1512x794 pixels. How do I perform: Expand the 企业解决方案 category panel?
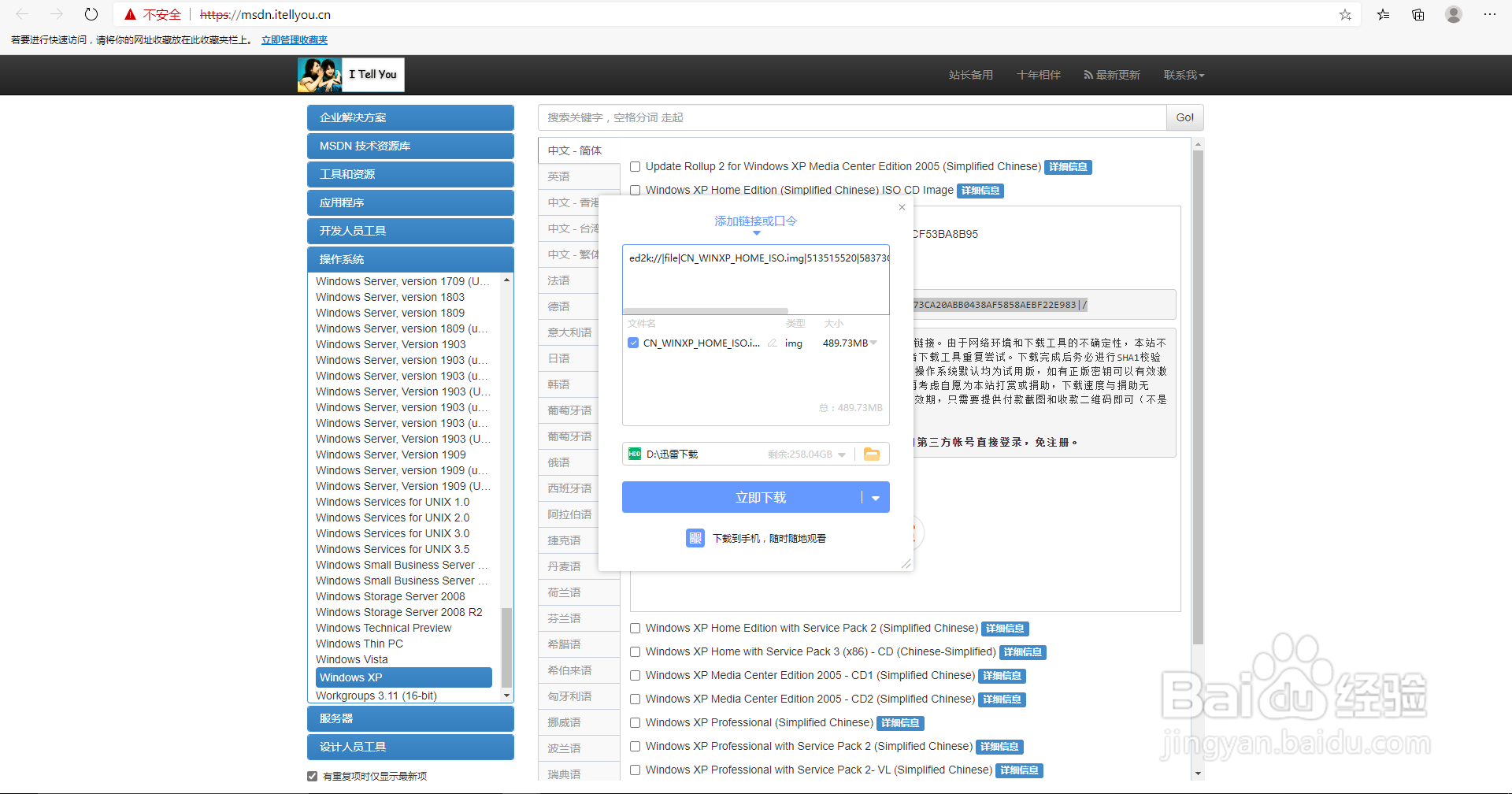coord(410,117)
